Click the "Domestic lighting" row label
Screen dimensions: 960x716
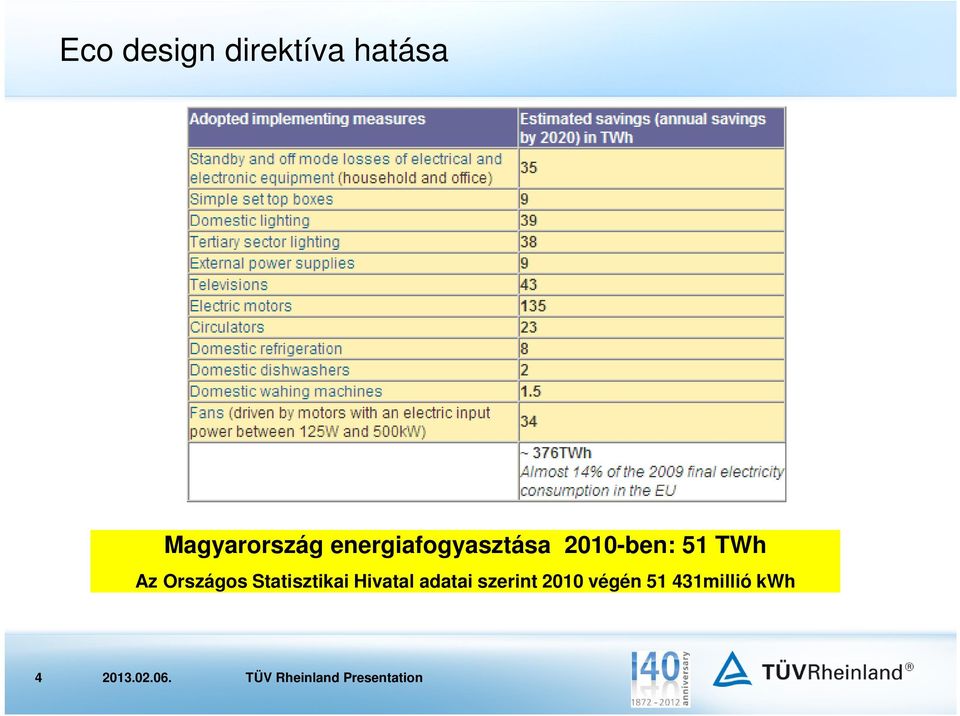pos(250,220)
